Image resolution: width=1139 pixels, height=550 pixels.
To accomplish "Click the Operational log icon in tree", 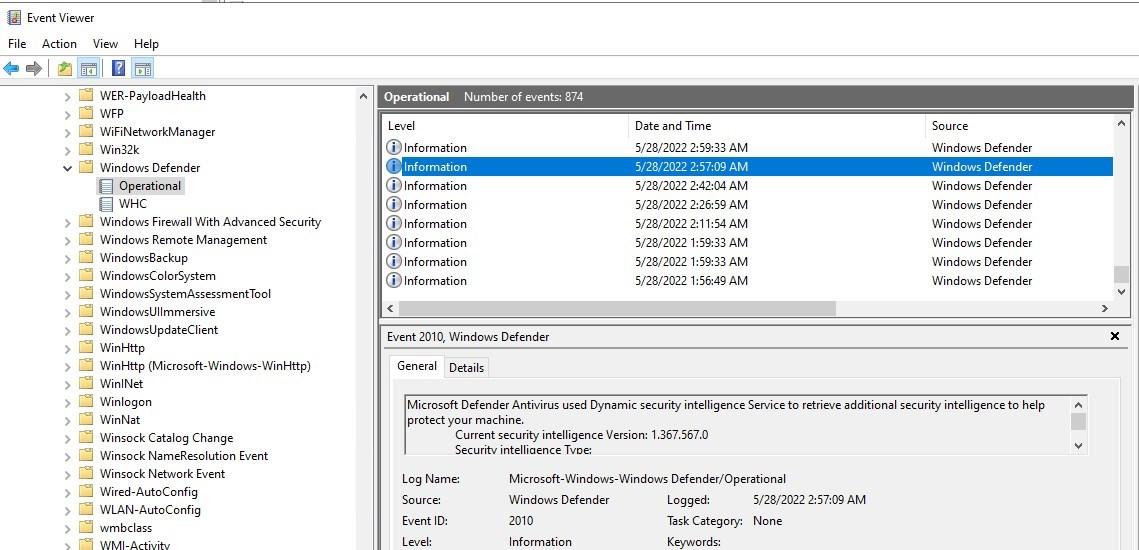I will pos(106,186).
